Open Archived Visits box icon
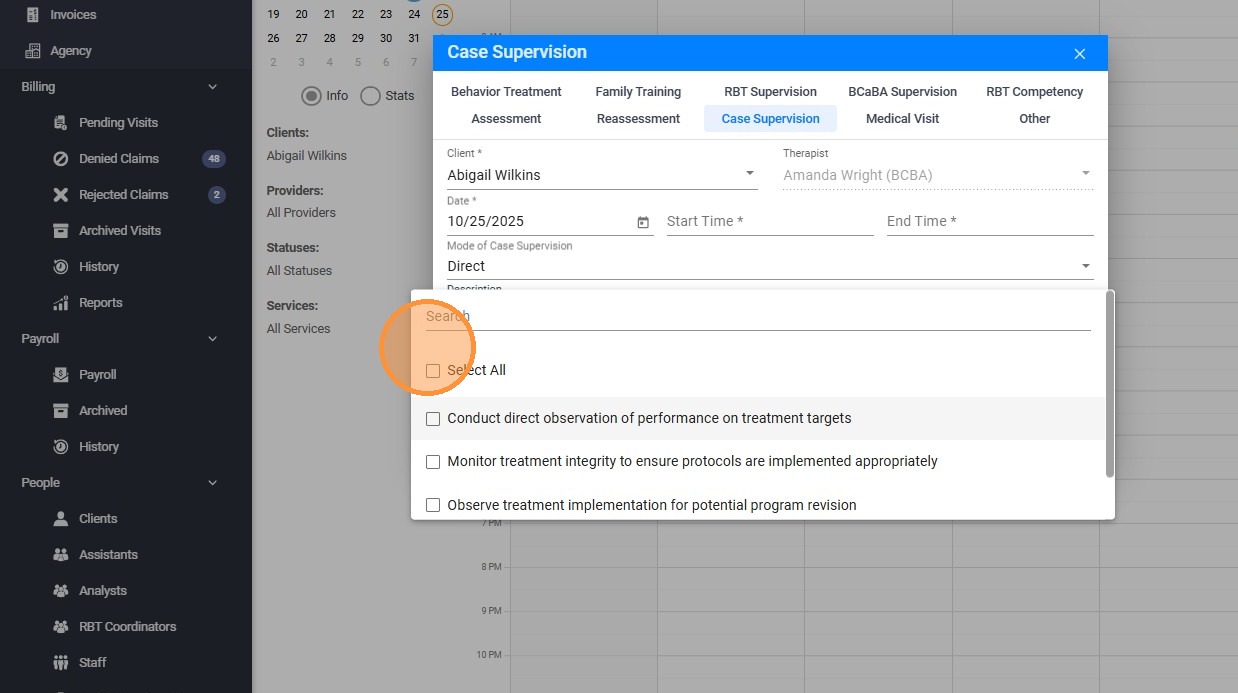This screenshot has width=1238, height=693. click(x=61, y=231)
